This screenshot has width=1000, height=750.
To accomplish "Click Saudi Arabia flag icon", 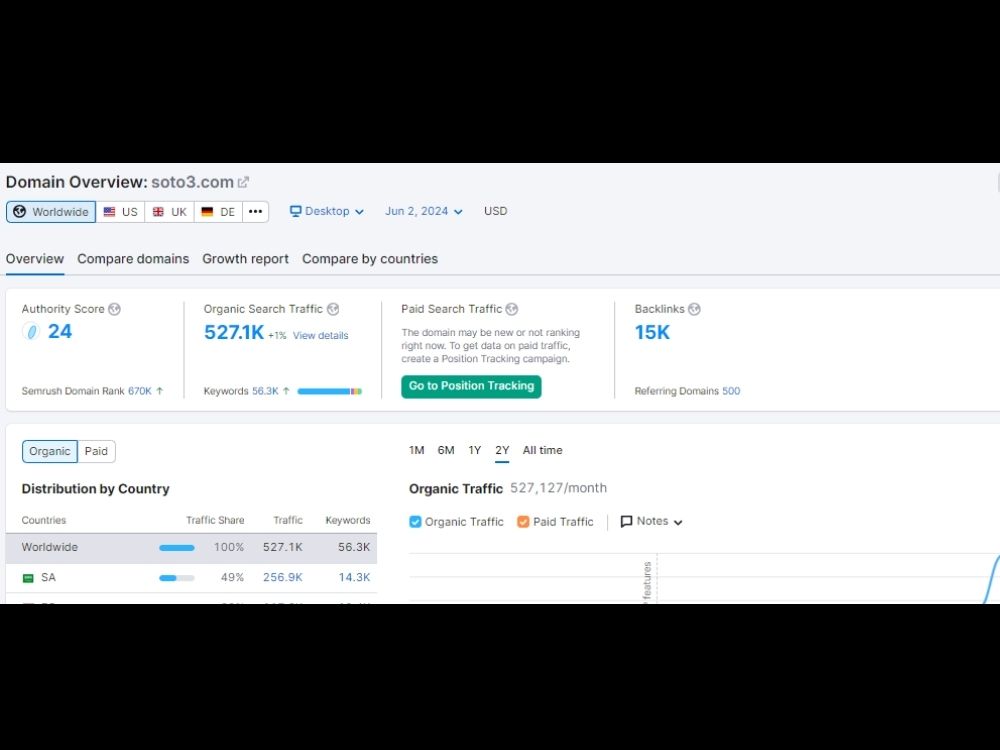I will 28,578.
